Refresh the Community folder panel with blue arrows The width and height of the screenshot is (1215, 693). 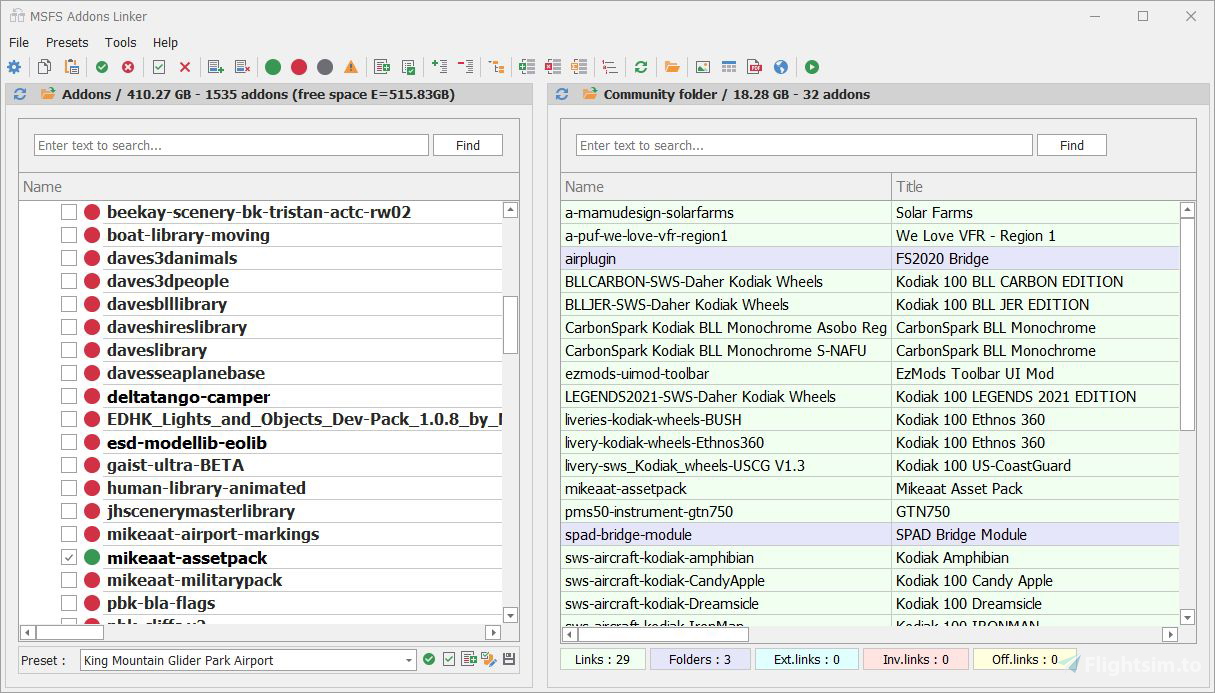point(562,94)
